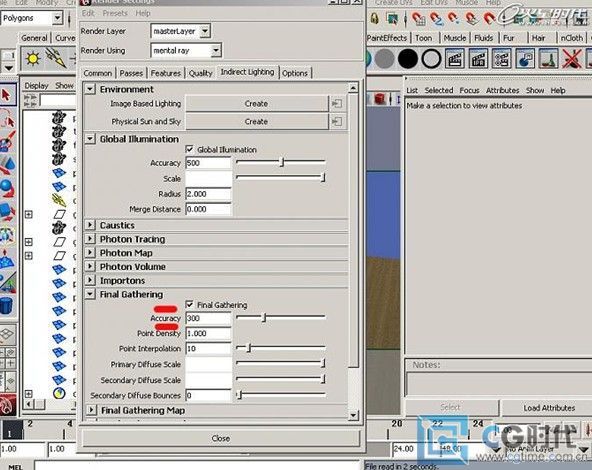Open the Fluids shelf tab

[483, 38]
